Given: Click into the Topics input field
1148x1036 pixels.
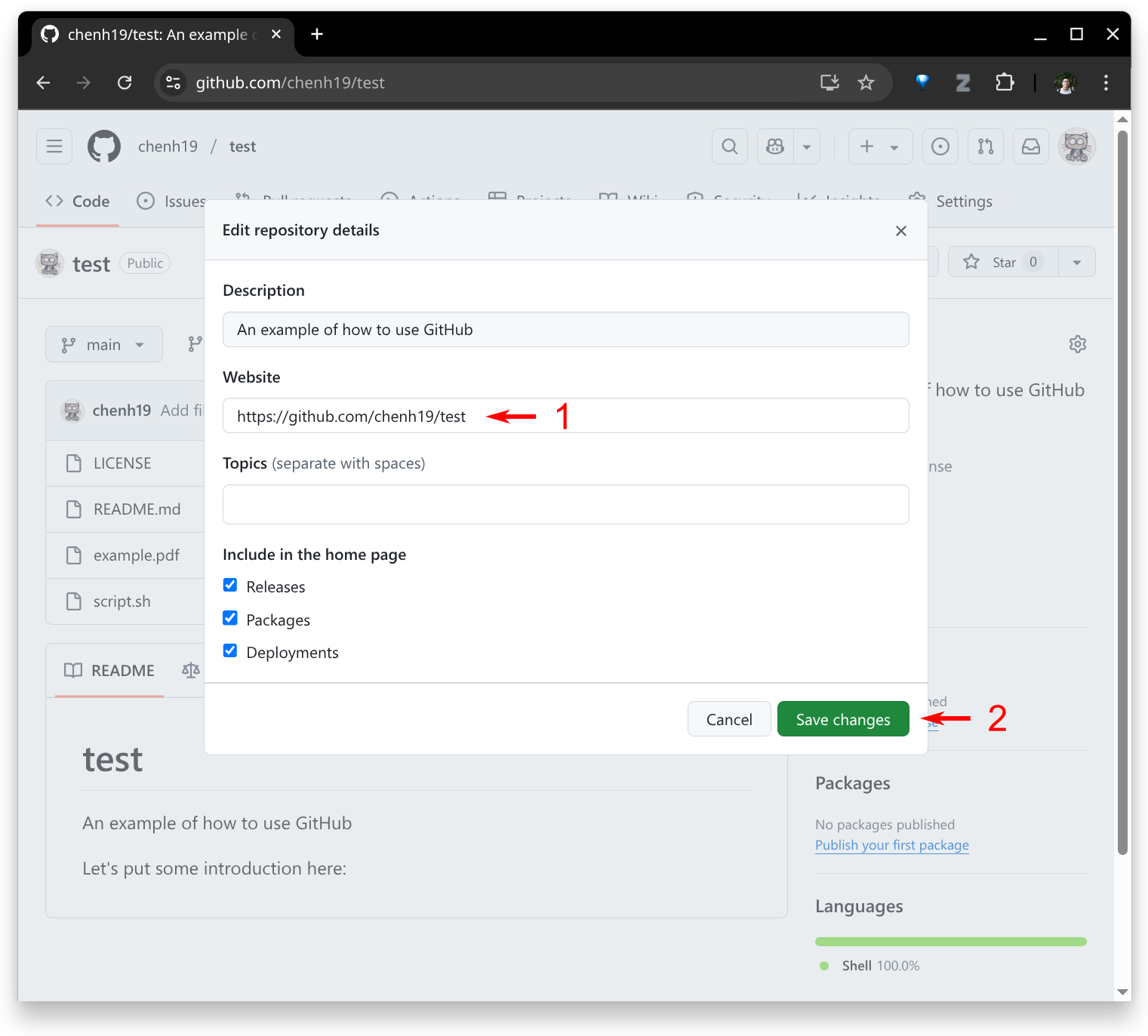Looking at the screenshot, I should pos(566,504).
